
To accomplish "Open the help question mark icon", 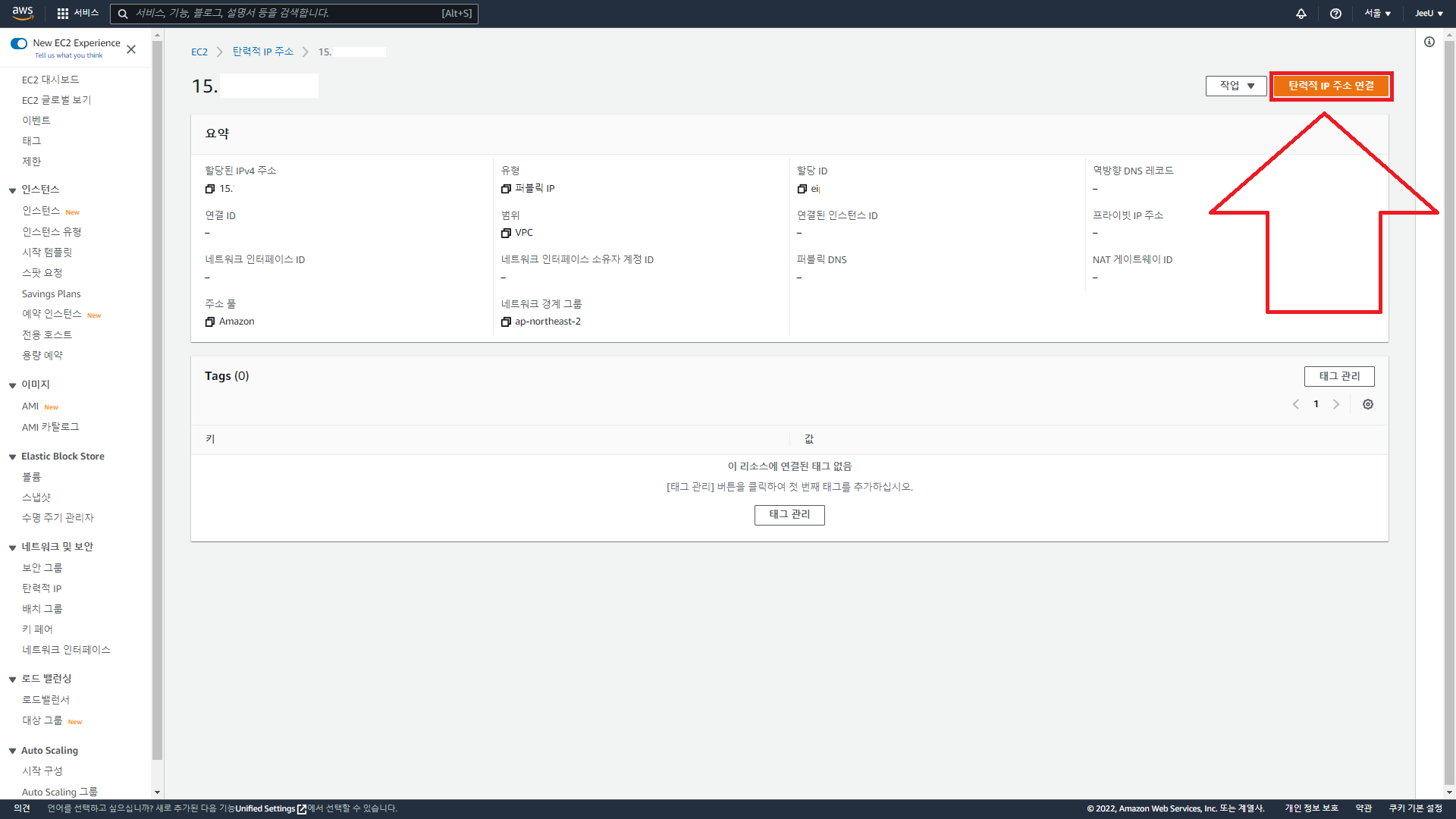I will pyautogui.click(x=1335, y=13).
